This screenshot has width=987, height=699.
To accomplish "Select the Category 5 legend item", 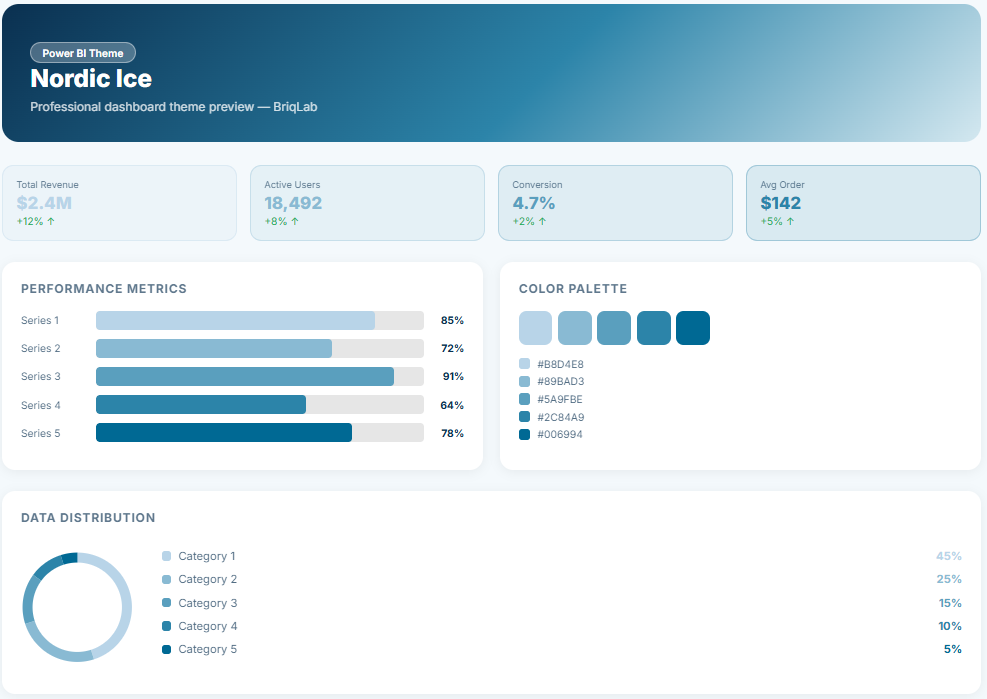I will pyautogui.click(x=207, y=650).
